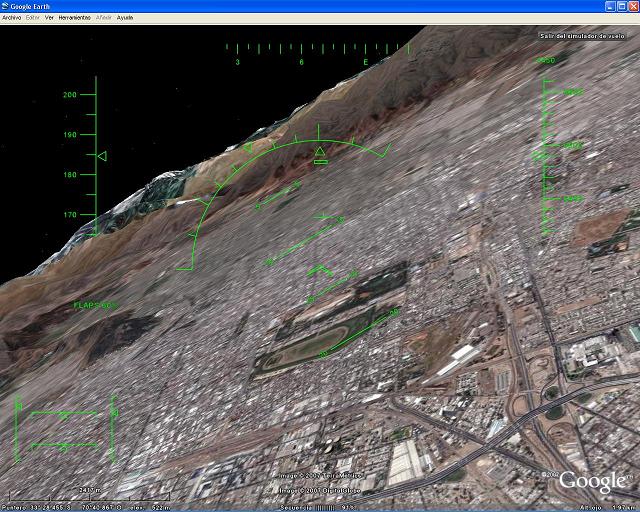Open the Añadir menu
640x512 pixels.
click(x=104, y=18)
